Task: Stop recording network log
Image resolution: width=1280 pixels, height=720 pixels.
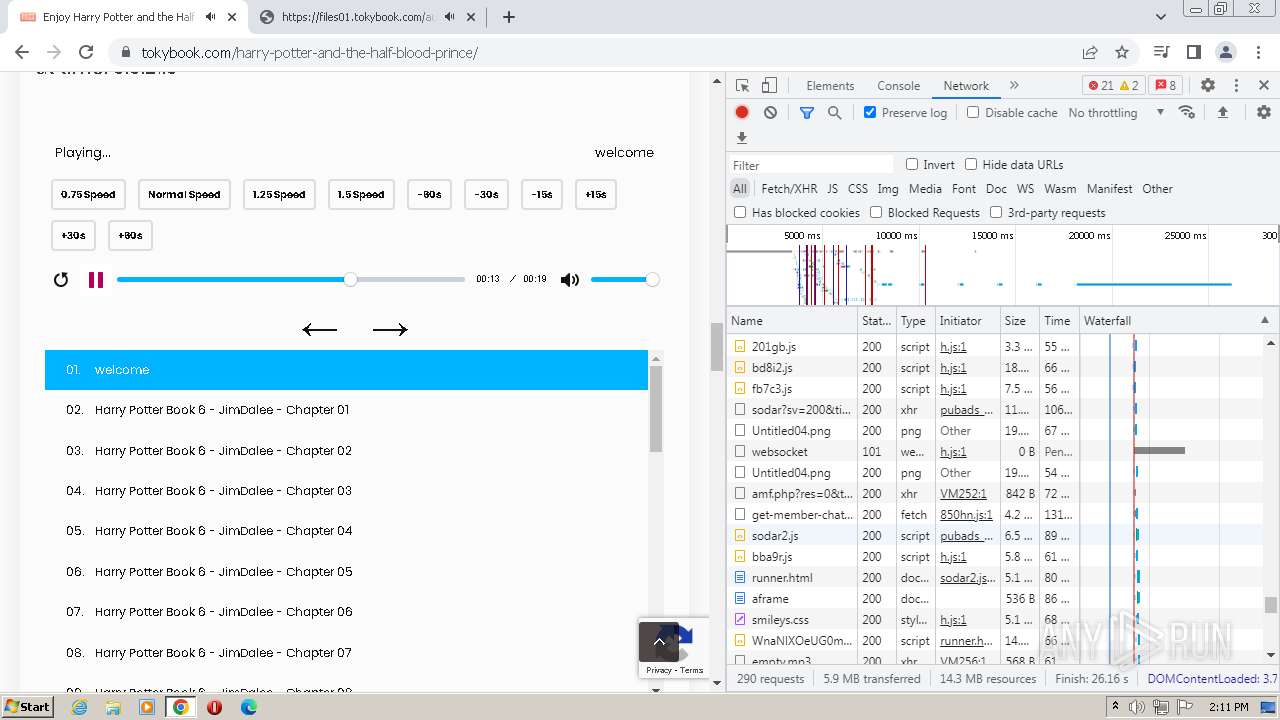Action: click(x=742, y=113)
